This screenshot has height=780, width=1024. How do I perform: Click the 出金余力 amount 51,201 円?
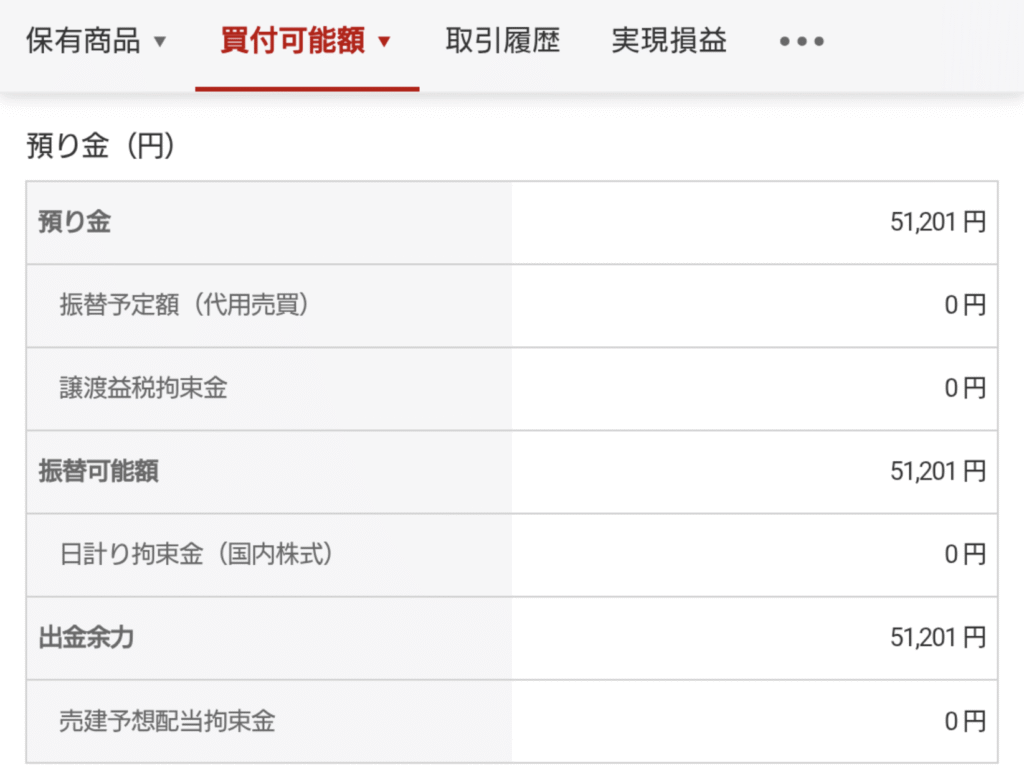(938, 638)
